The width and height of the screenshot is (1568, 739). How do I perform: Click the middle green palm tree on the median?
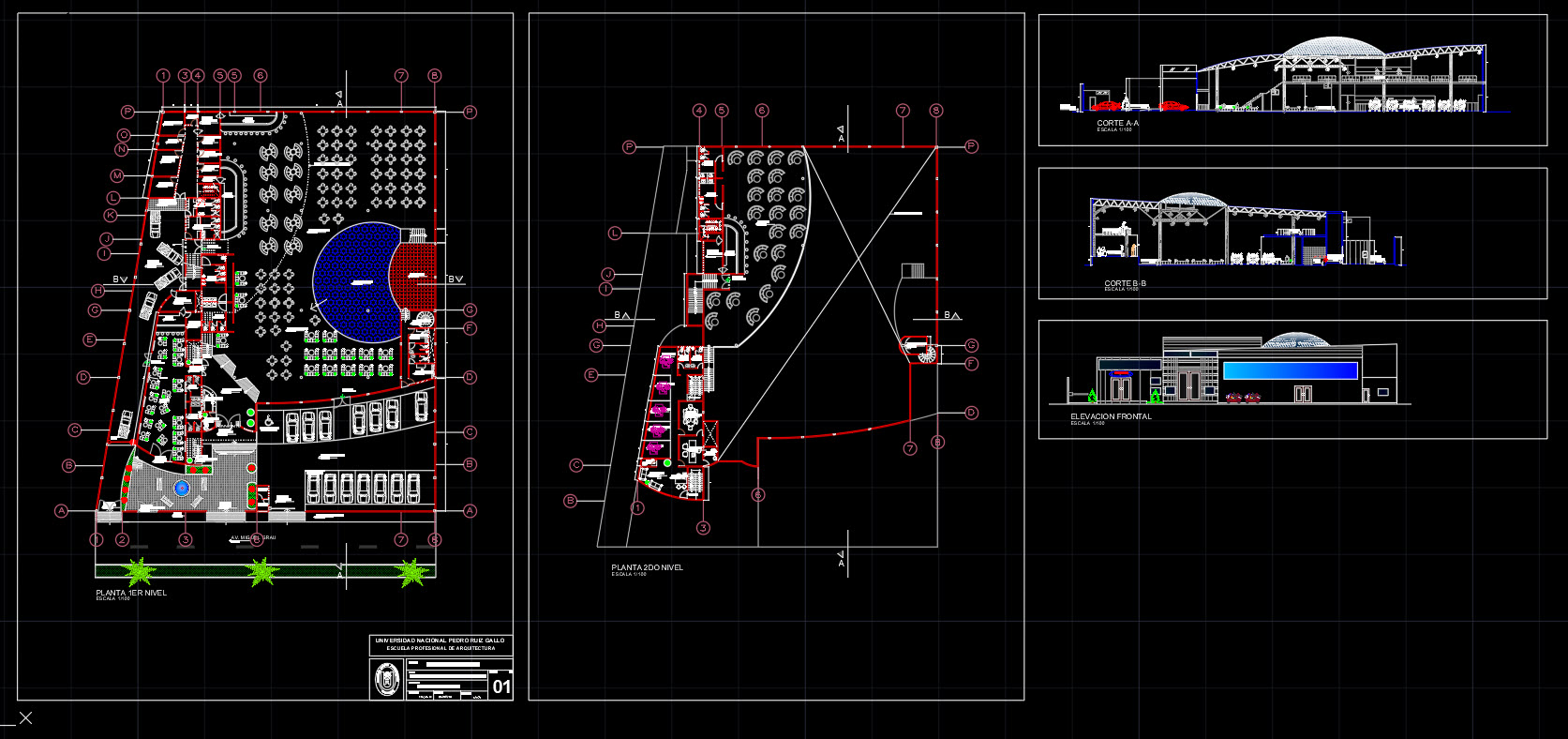pyautogui.click(x=262, y=570)
